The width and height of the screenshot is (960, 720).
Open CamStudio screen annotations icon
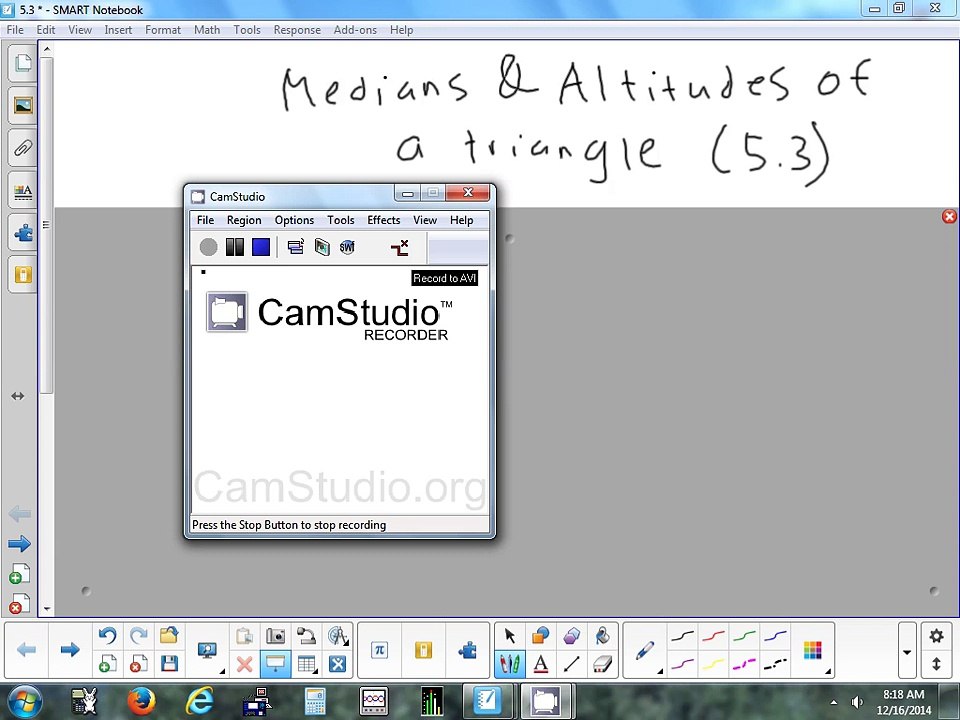(x=322, y=247)
